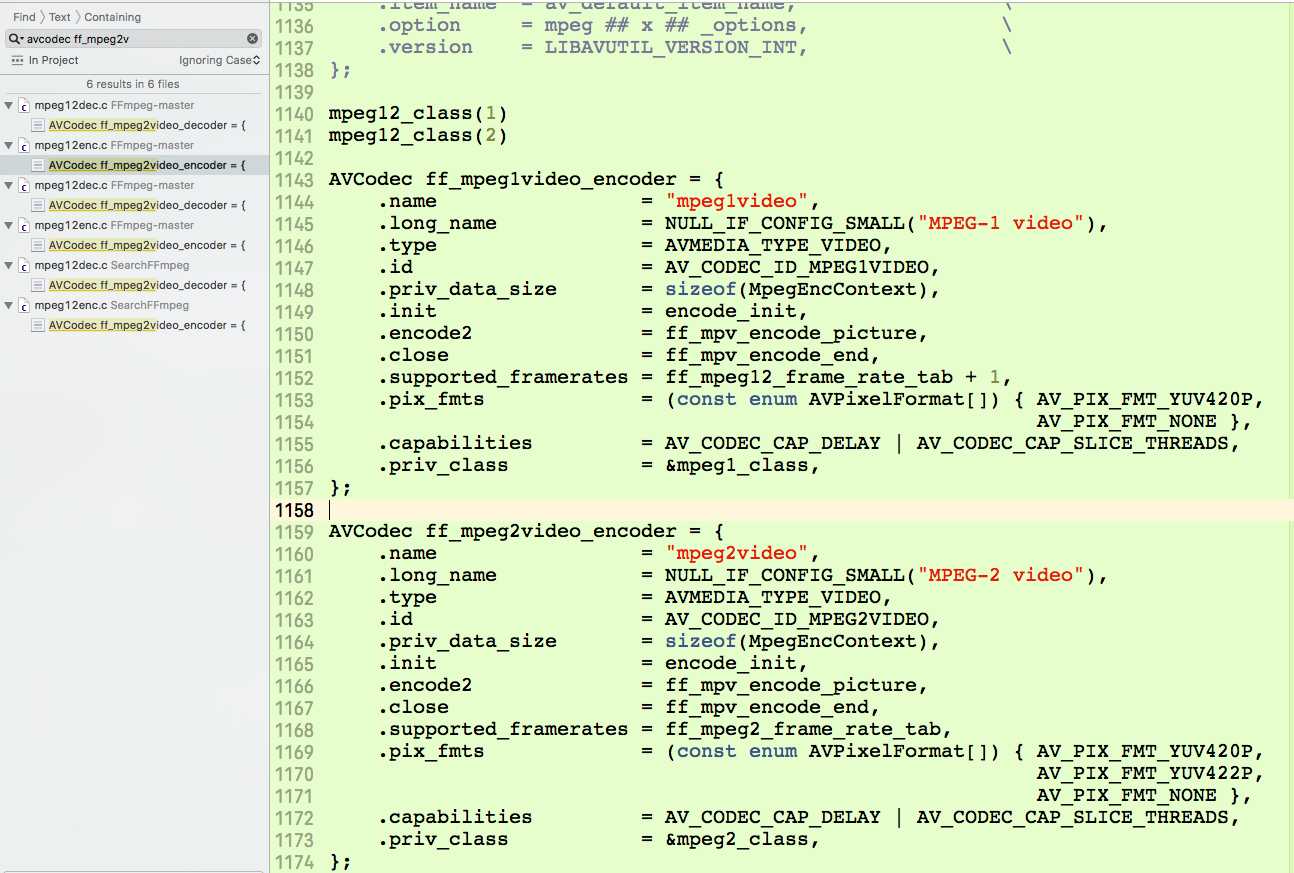Click "&mpeg1_class" in the code
The height and width of the screenshot is (873, 1294).
pos(737,466)
